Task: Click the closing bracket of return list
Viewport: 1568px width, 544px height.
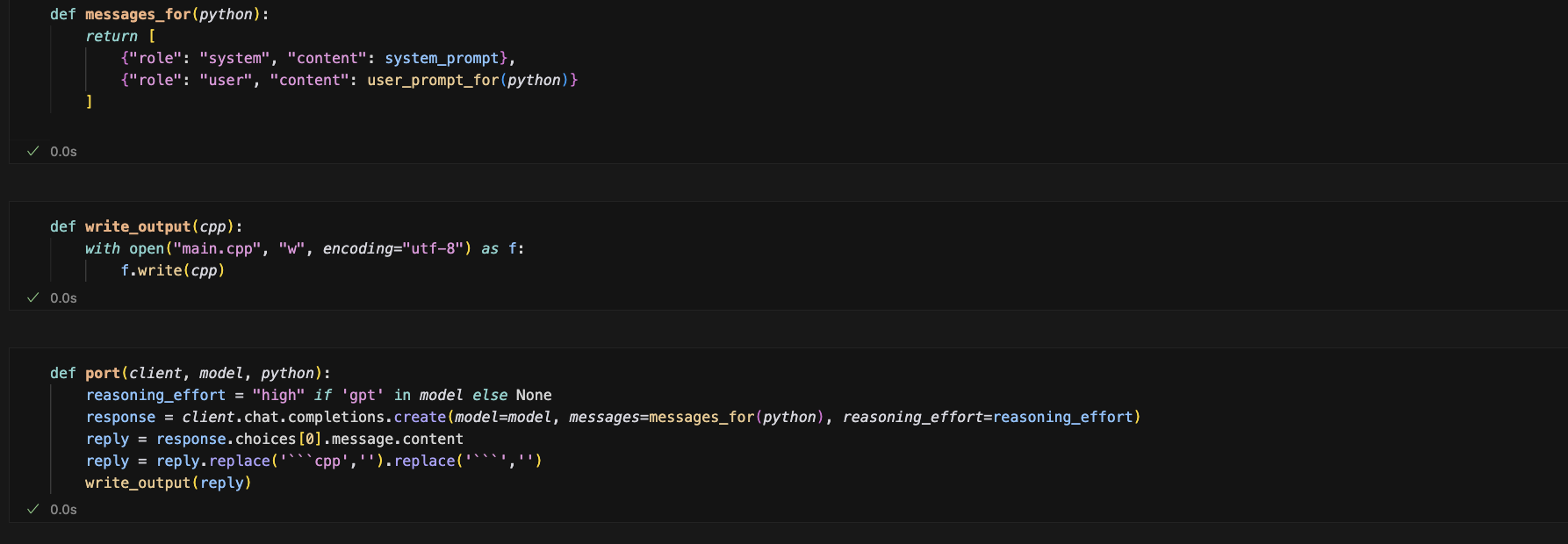Action: pyautogui.click(x=89, y=102)
